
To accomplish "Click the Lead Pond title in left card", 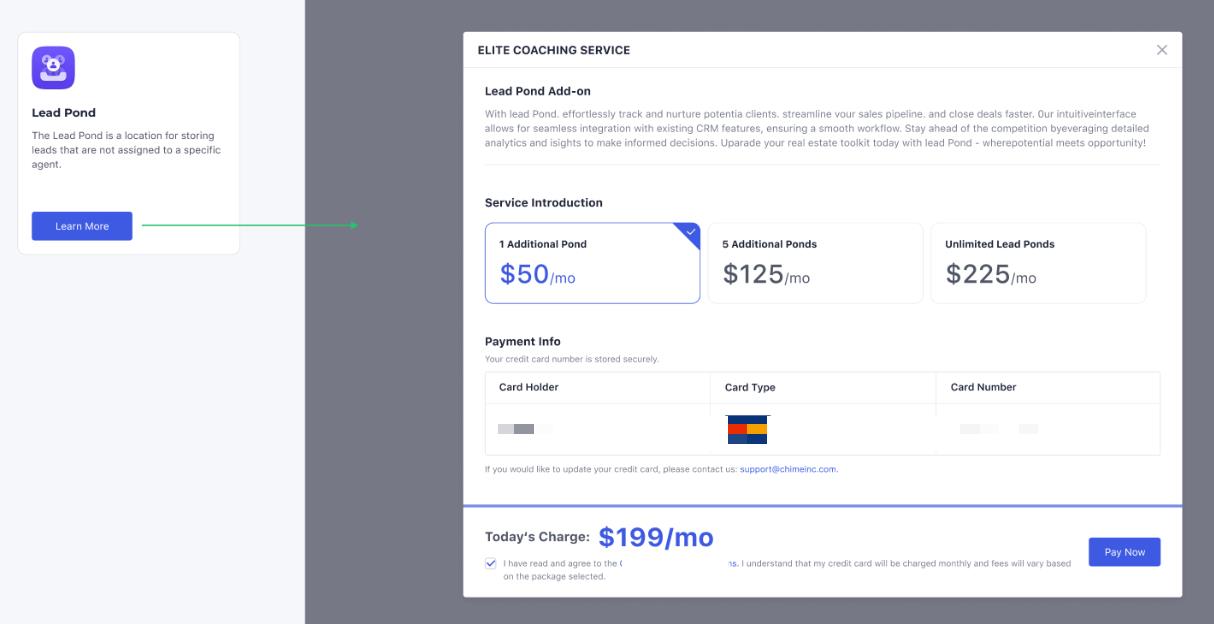I will 64,113.
